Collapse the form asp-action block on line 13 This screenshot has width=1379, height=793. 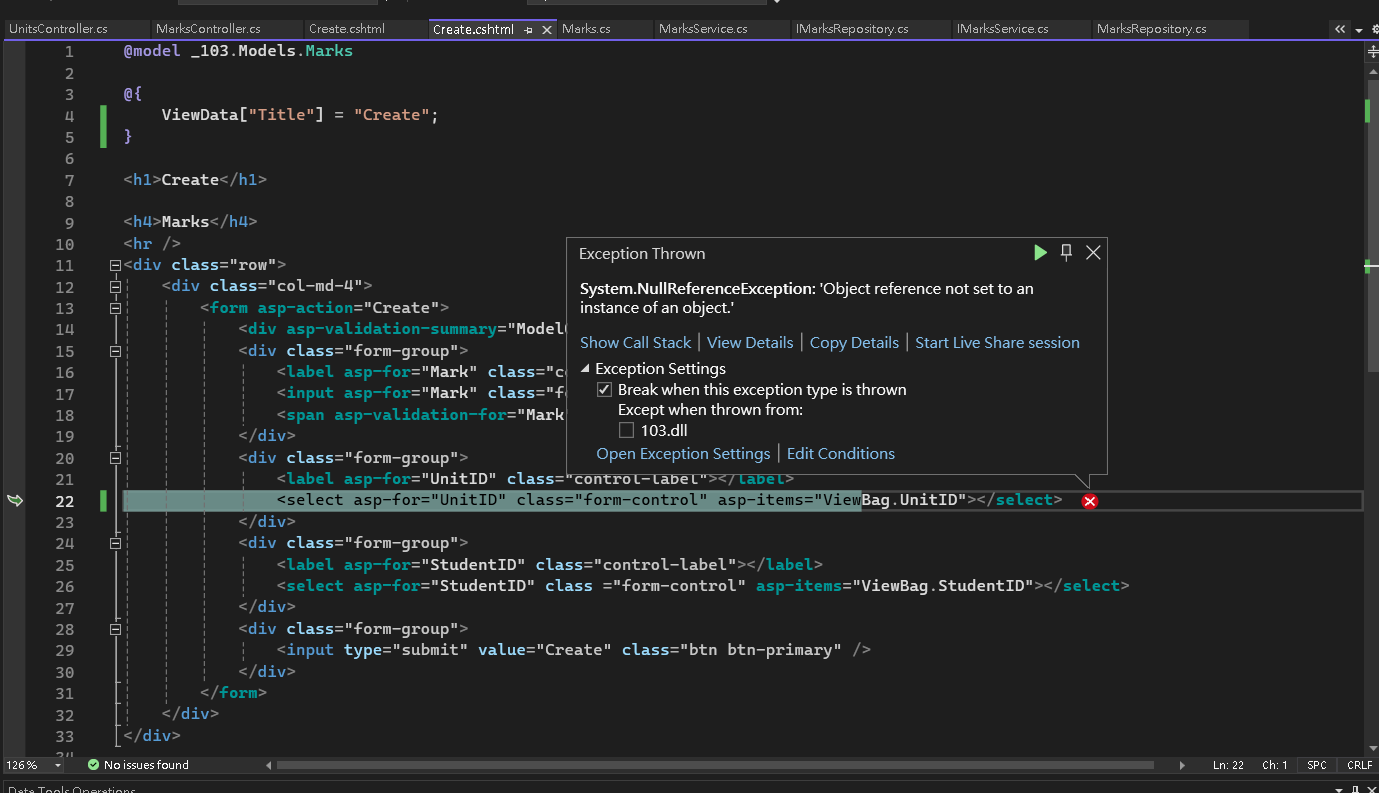115,308
